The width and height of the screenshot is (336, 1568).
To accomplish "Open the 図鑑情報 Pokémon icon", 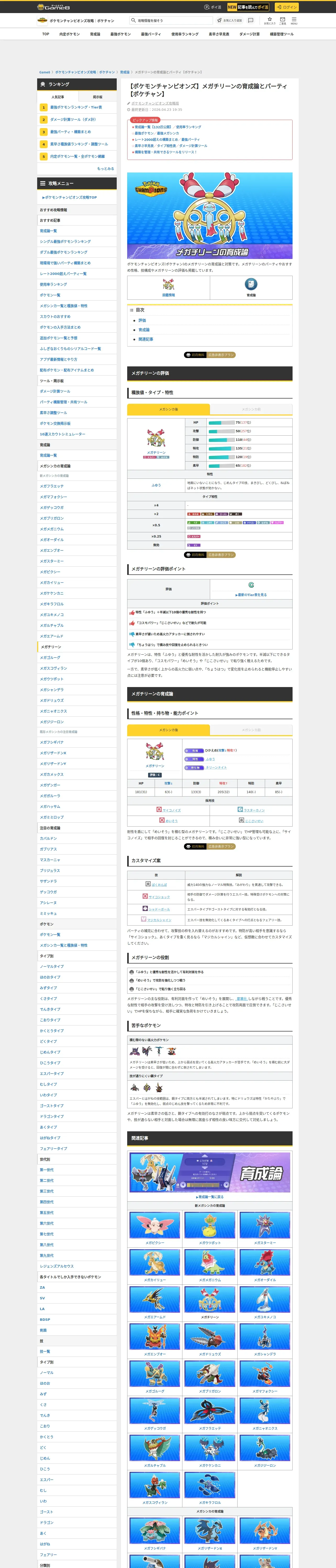I will tap(168, 284).
